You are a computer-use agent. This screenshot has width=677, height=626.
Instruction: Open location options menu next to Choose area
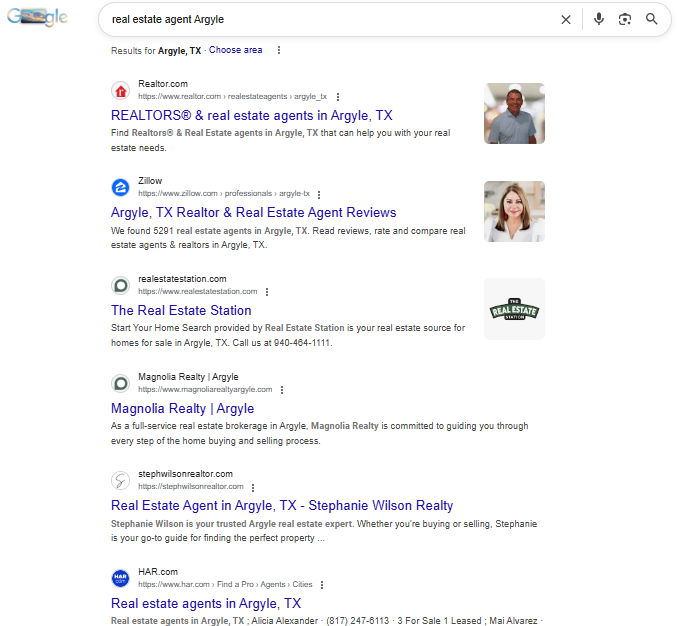pyautogui.click(x=278, y=50)
